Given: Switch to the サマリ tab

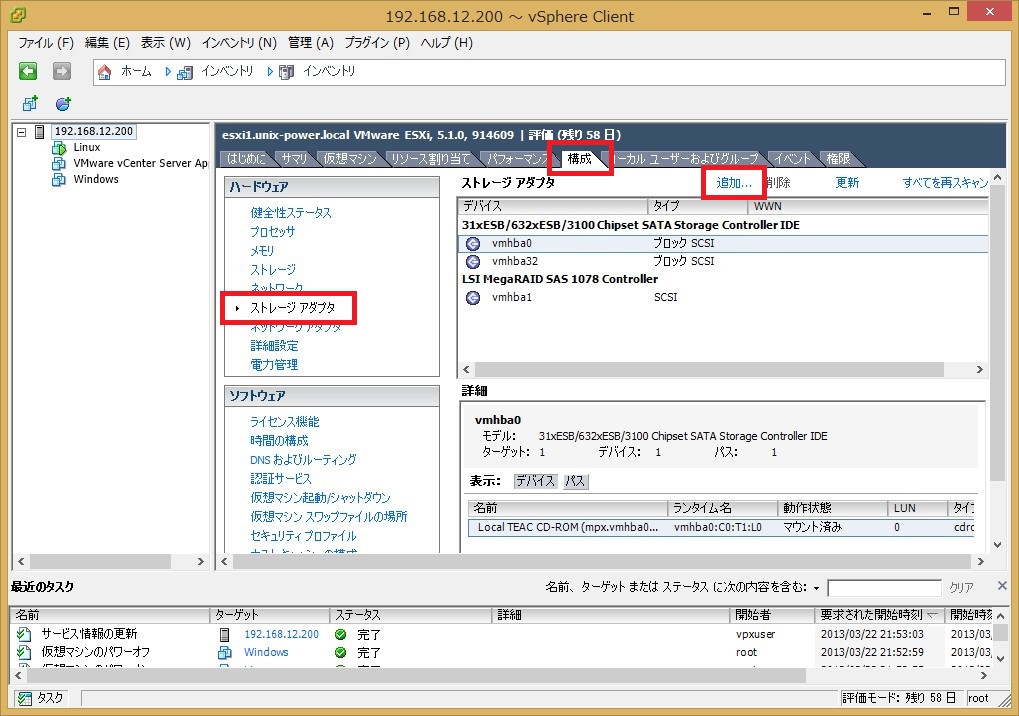Looking at the screenshot, I should [x=294, y=159].
